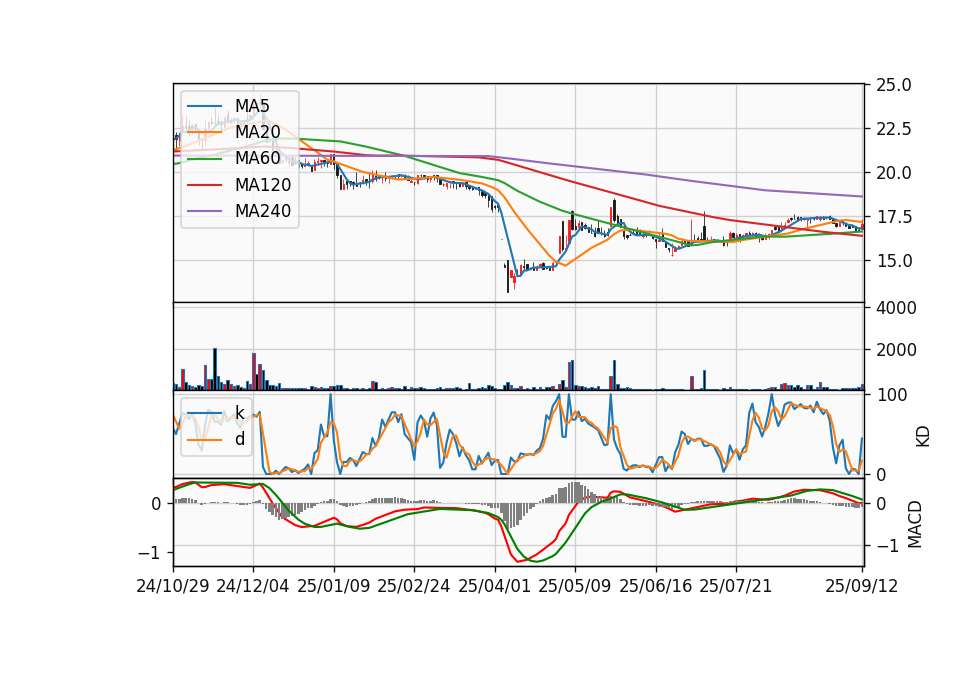
Task: Click the −1 value on right MACD axis
Action: (x=888, y=546)
